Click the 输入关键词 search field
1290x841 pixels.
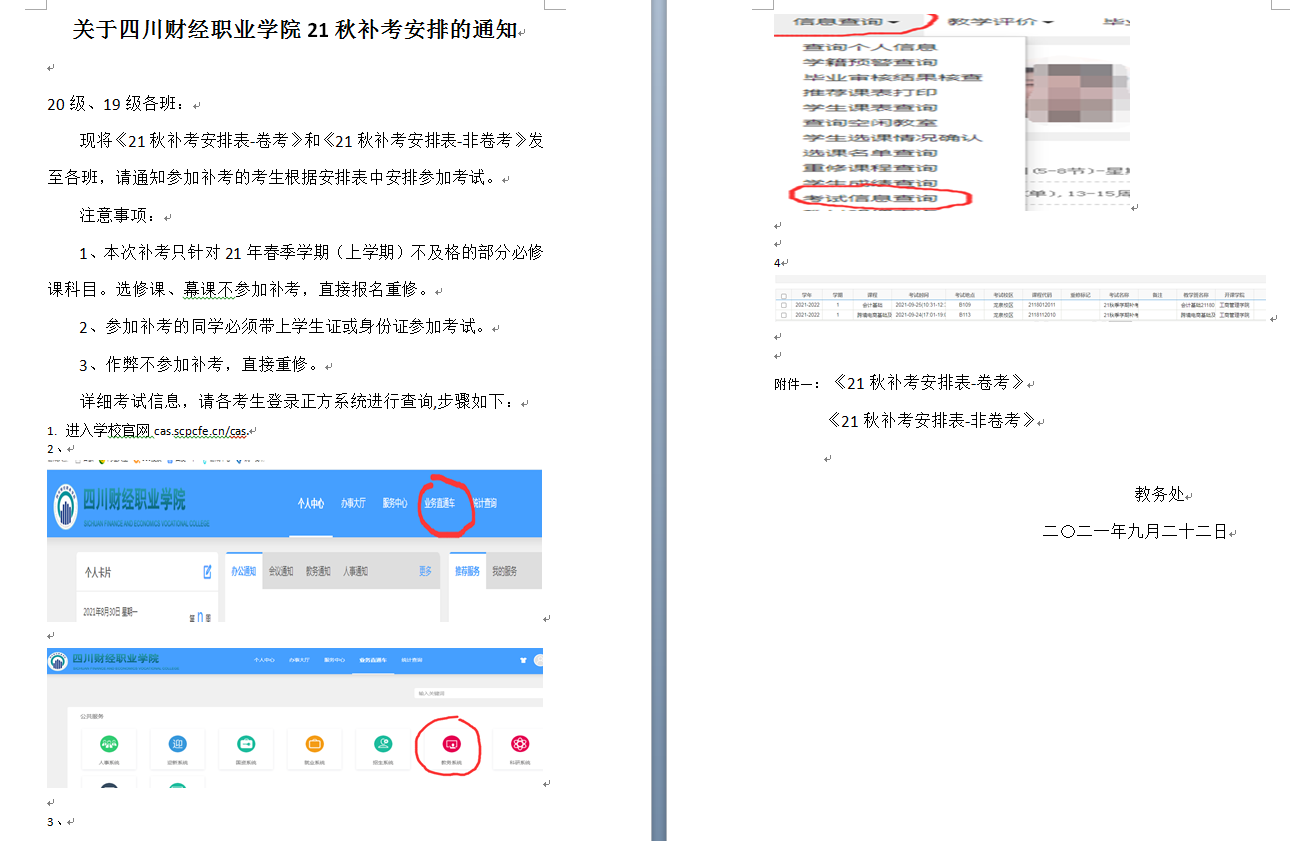click(x=478, y=693)
